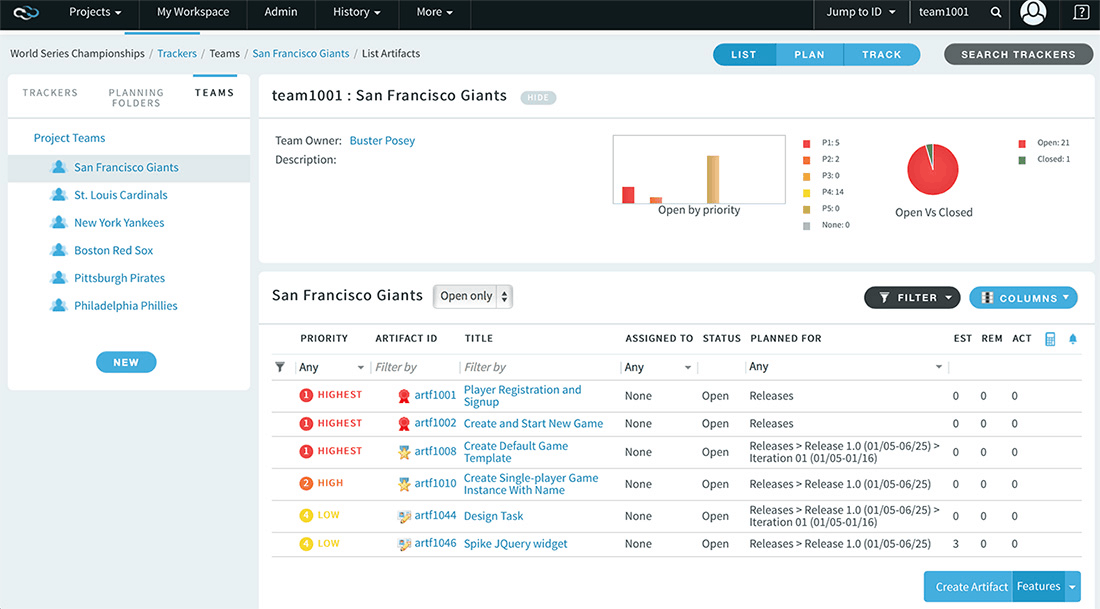Click the bell notification icon in header
Screen dimensions: 1100x609
(1073, 339)
